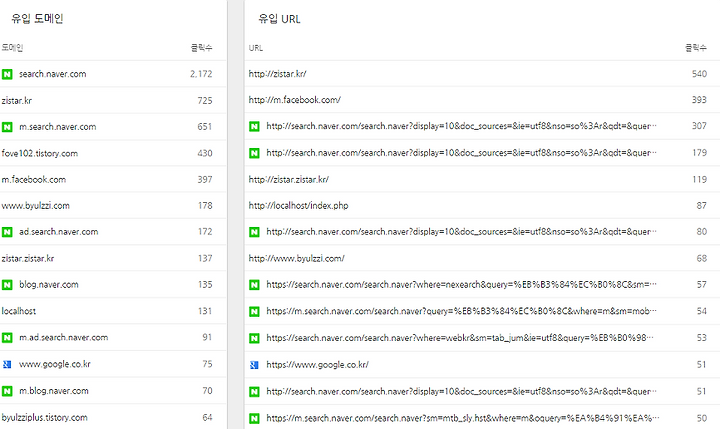The width and height of the screenshot is (720, 429).
Task: Select ad.search.naver.com domain entry
Action: [58, 232]
